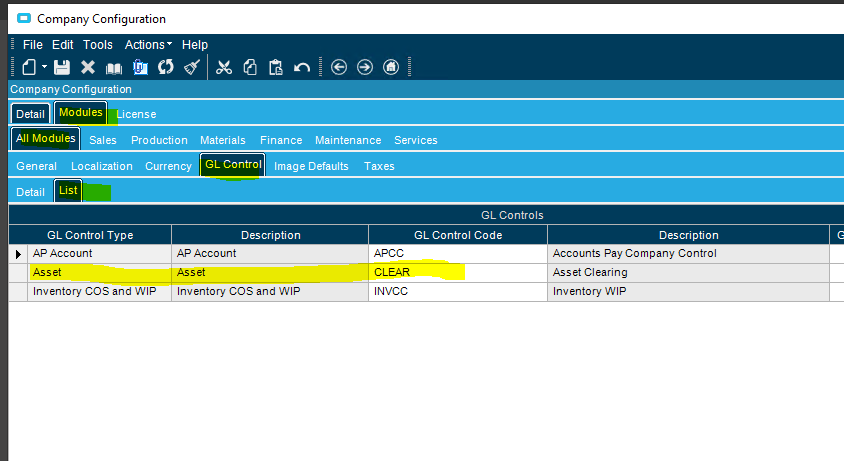Image resolution: width=844 pixels, height=461 pixels.
Task: Click the Paste clipboard icon
Action: pos(276,67)
